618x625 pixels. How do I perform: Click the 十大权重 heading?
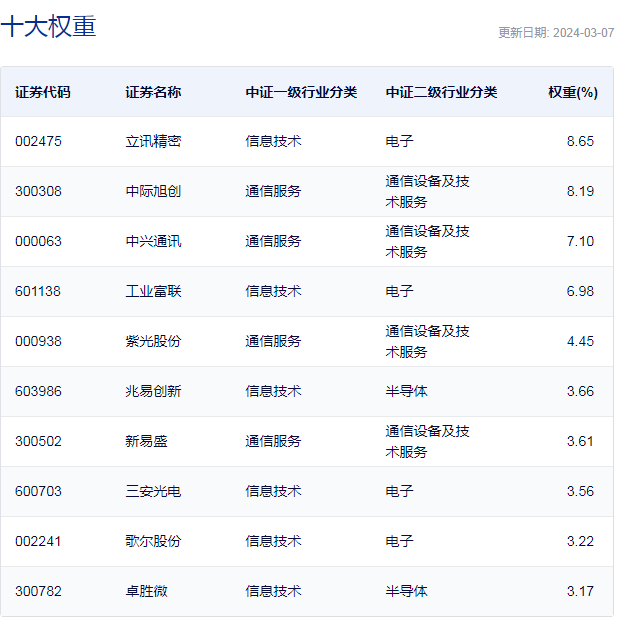pos(49,26)
